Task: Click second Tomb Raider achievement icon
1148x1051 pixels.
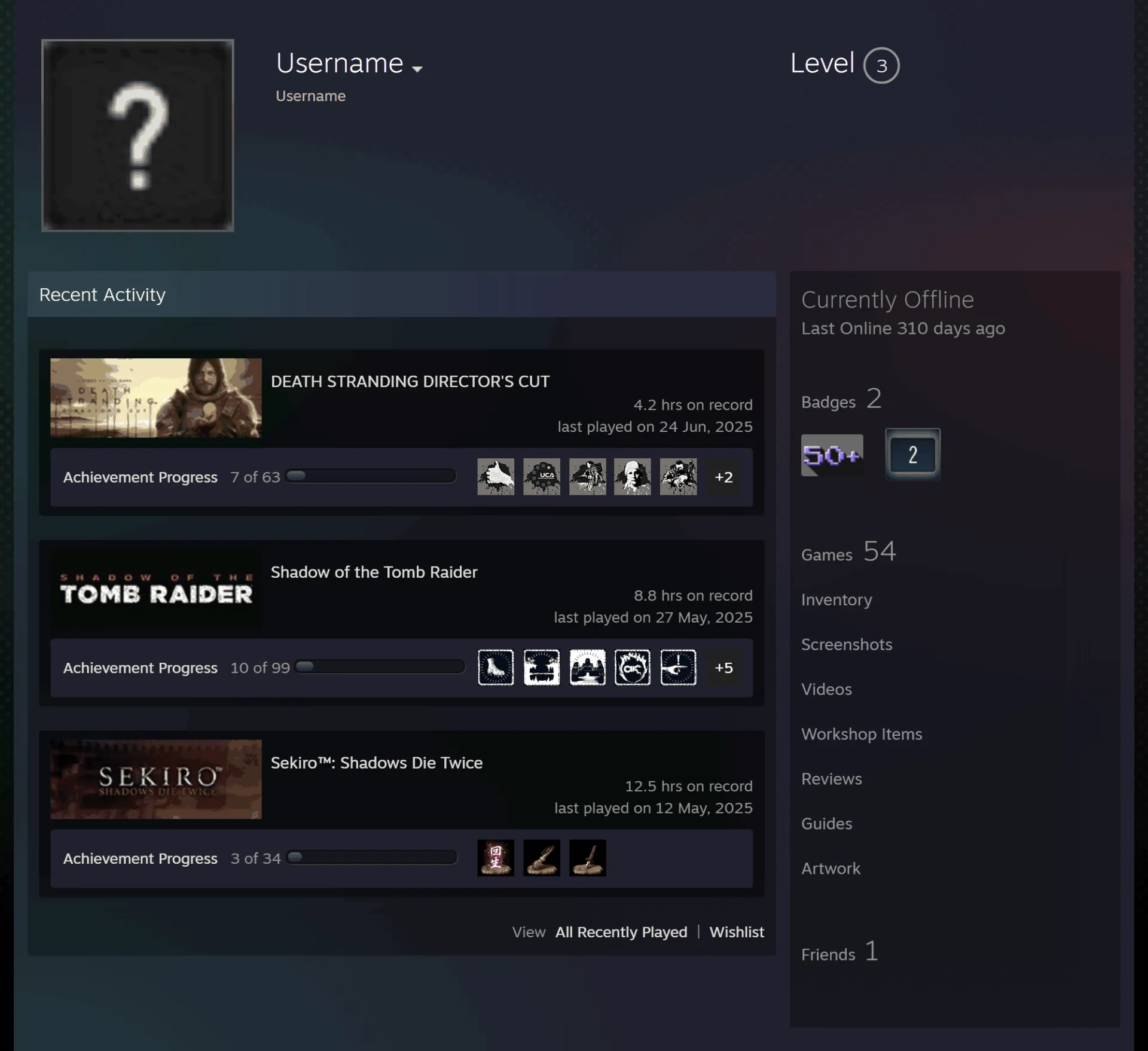Action: (542, 667)
